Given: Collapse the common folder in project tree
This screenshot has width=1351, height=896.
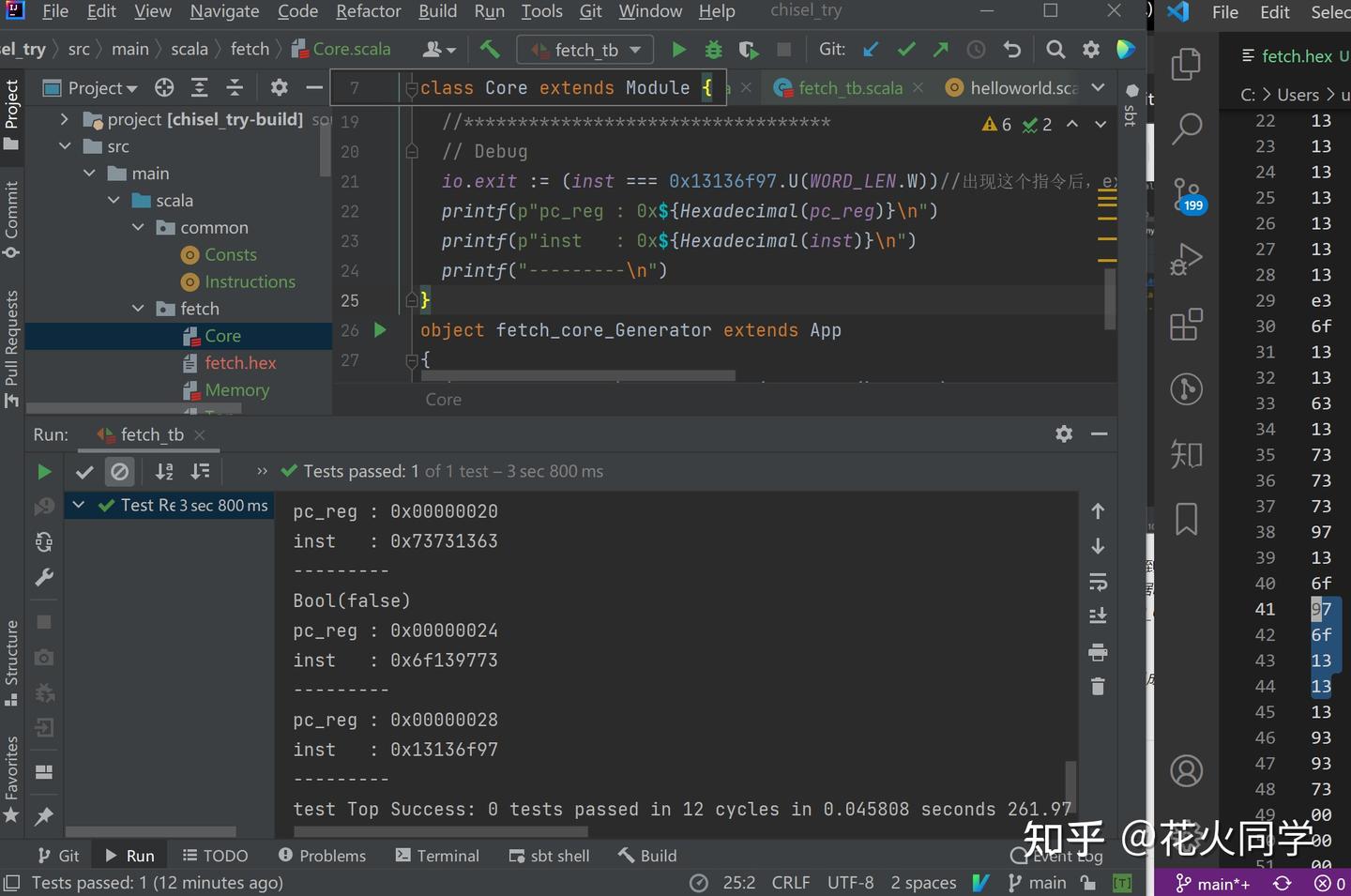Looking at the screenshot, I should [x=138, y=228].
